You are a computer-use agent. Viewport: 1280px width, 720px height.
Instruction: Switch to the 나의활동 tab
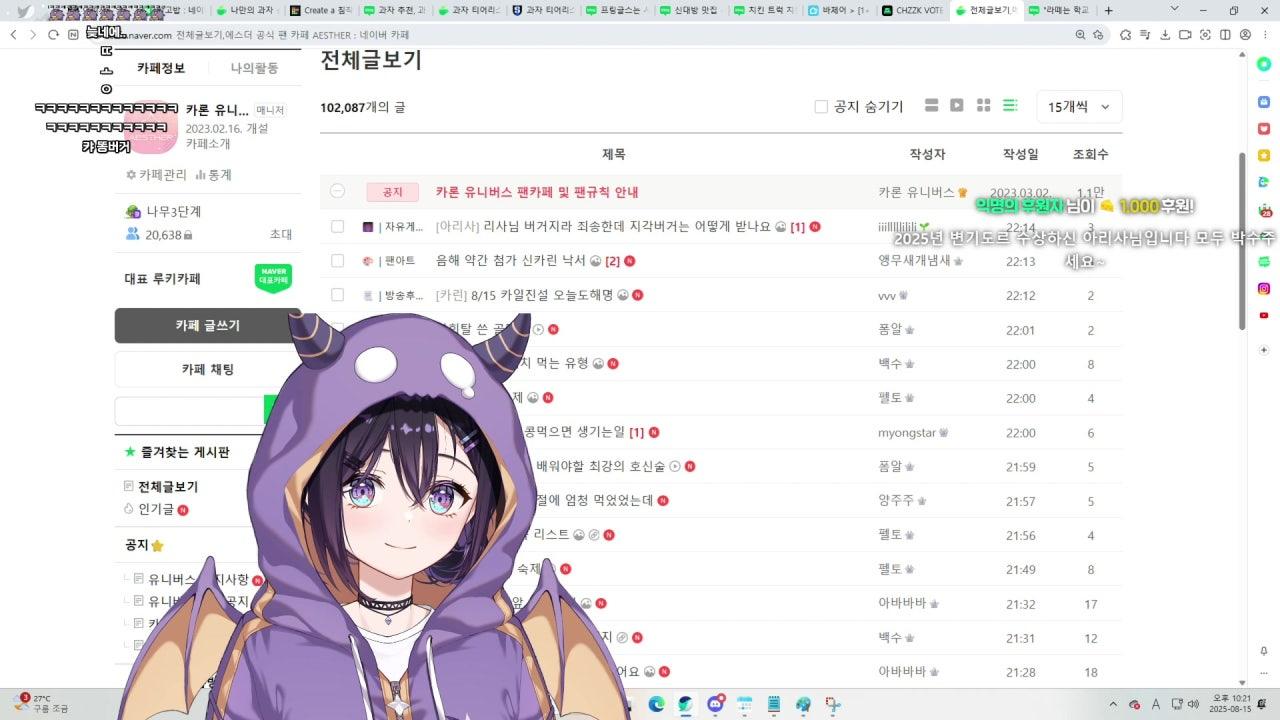pos(254,68)
